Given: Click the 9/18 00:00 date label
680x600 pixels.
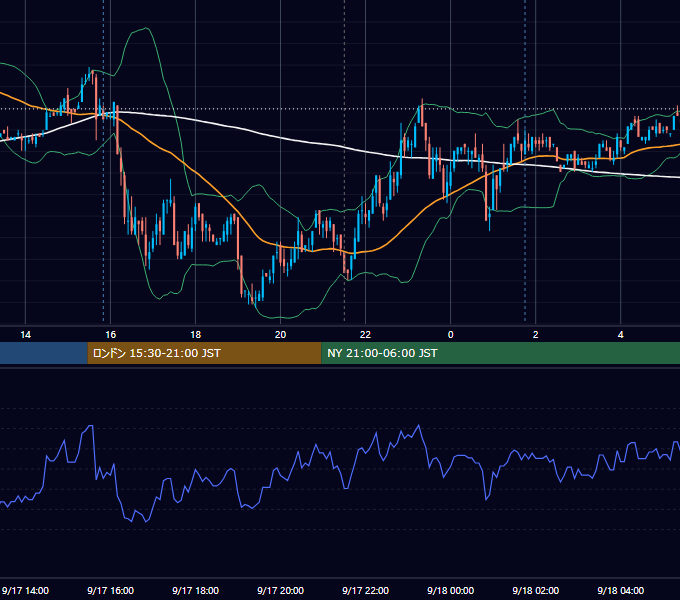Looking at the screenshot, I should tap(451, 590).
